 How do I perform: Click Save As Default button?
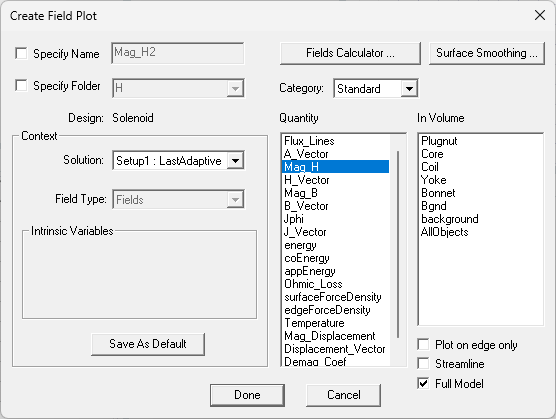point(148,344)
